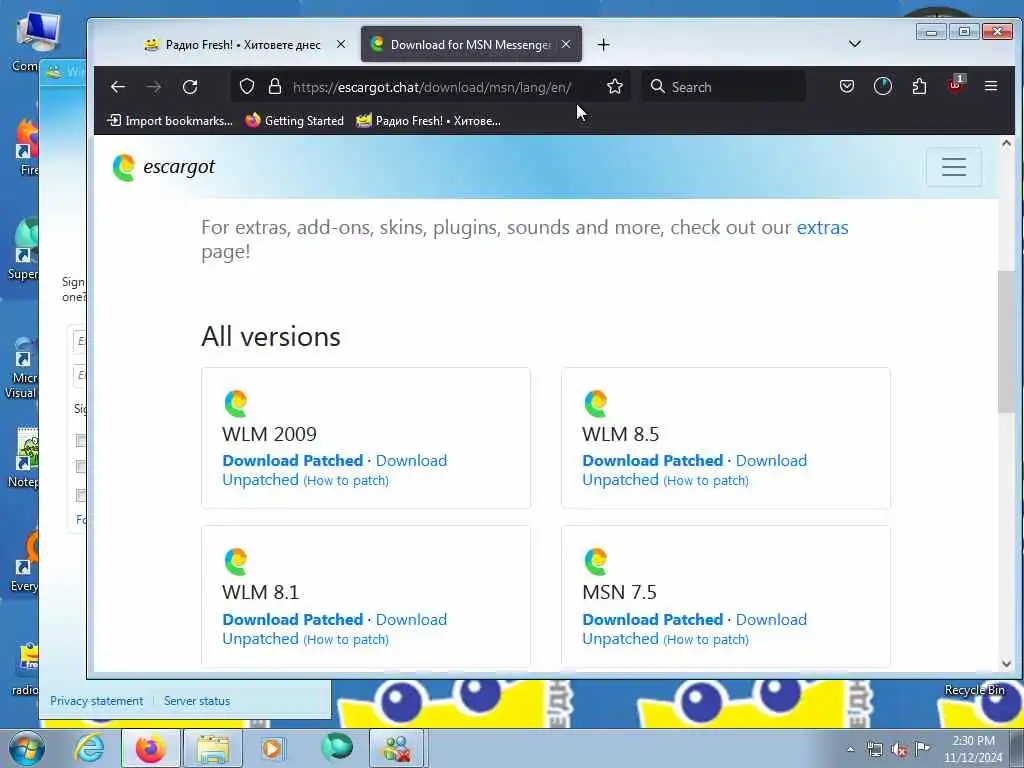The height and width of the screenshot is (768, 1024).
Task: Open WLM 8.1 How to patch link
Action: (x=346, y=639)
